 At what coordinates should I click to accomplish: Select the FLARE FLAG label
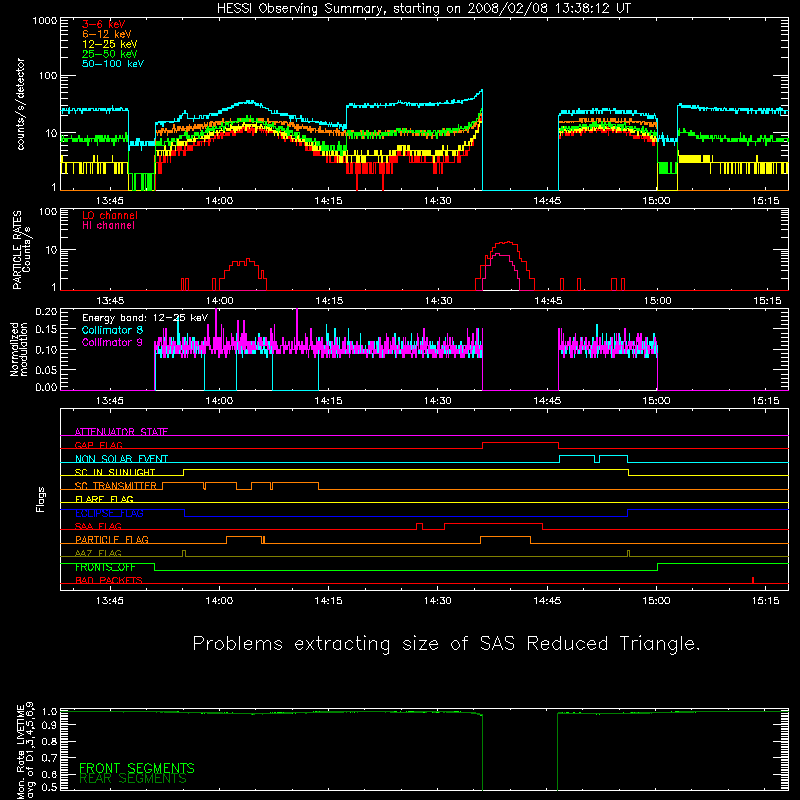tap(104, 499)
